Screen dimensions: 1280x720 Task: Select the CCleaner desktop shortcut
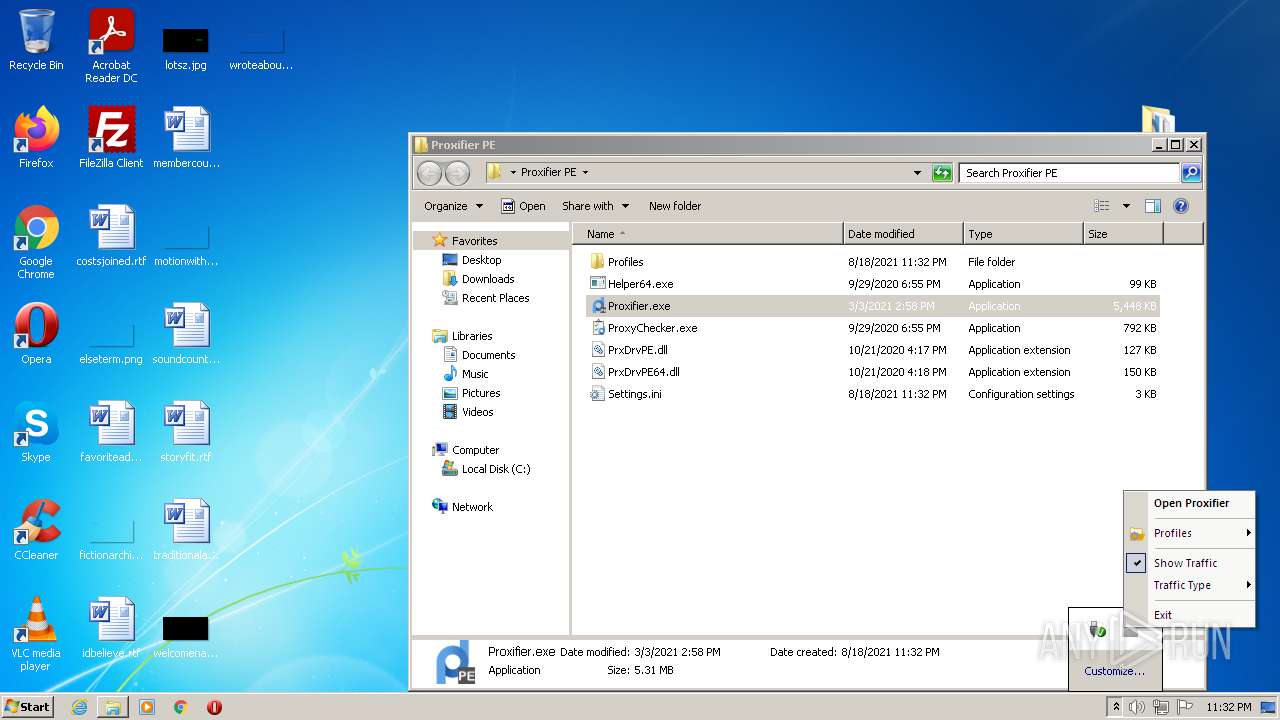click(x=36, y=530)
